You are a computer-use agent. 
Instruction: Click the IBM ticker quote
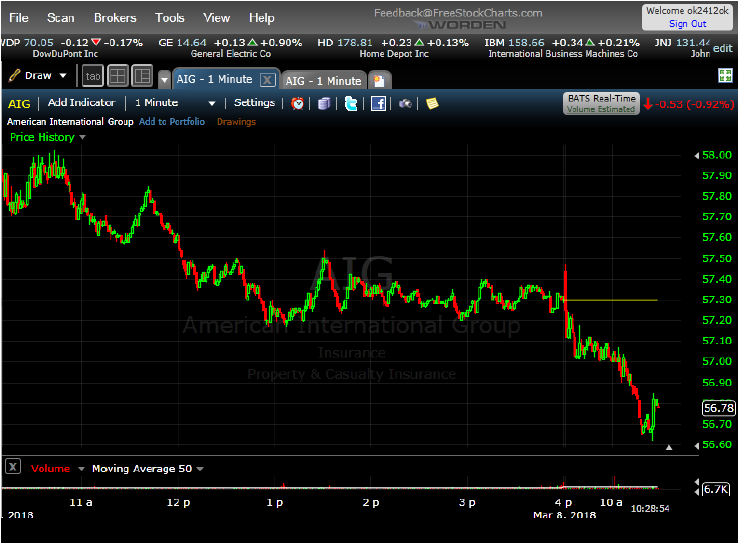562,48
